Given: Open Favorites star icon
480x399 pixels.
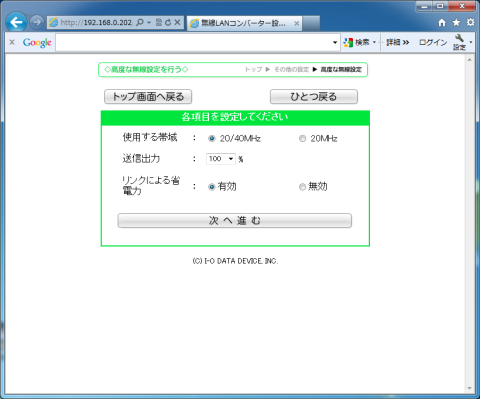Looking at the screenshot, I should point(456,22).
